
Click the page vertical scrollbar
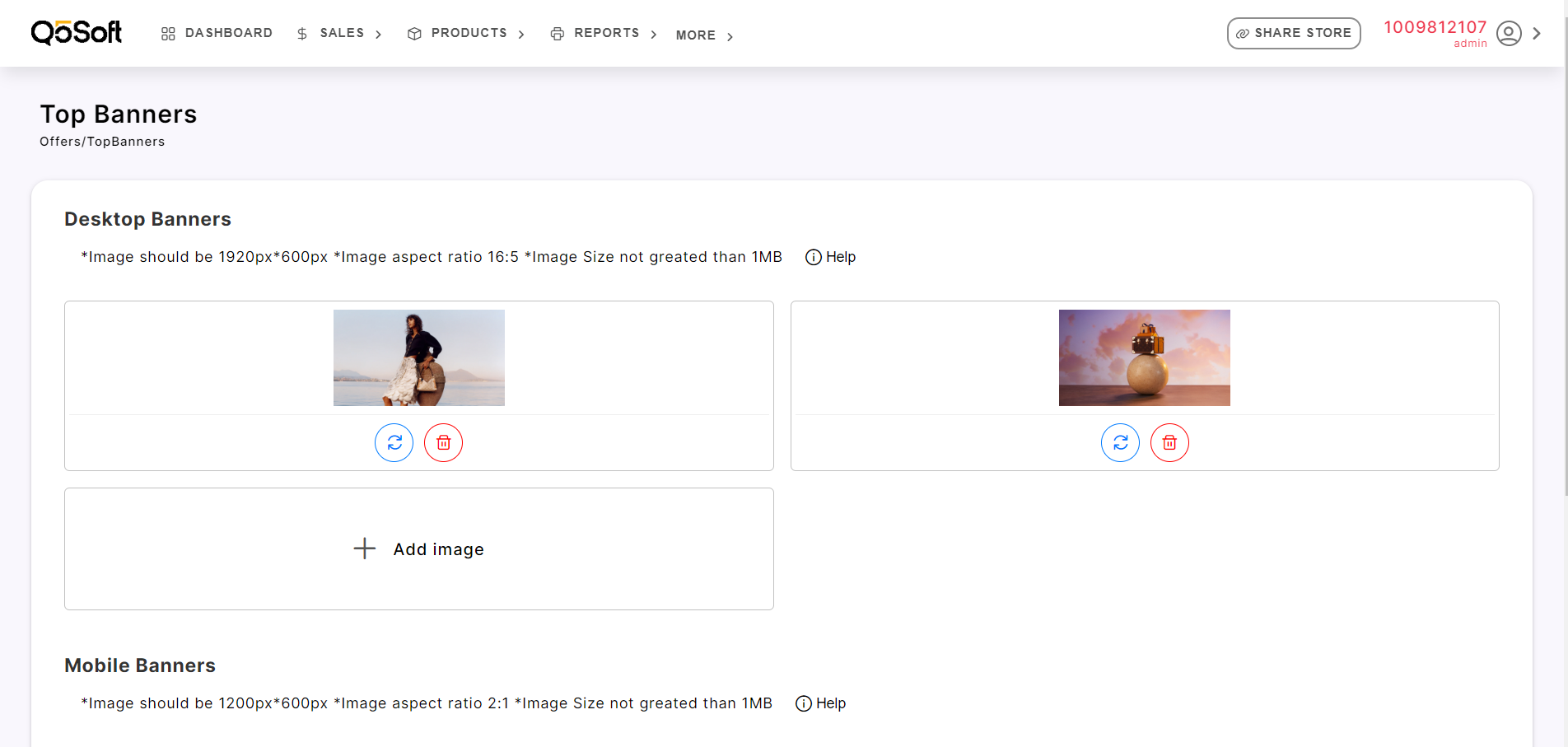pos(1564,247)
